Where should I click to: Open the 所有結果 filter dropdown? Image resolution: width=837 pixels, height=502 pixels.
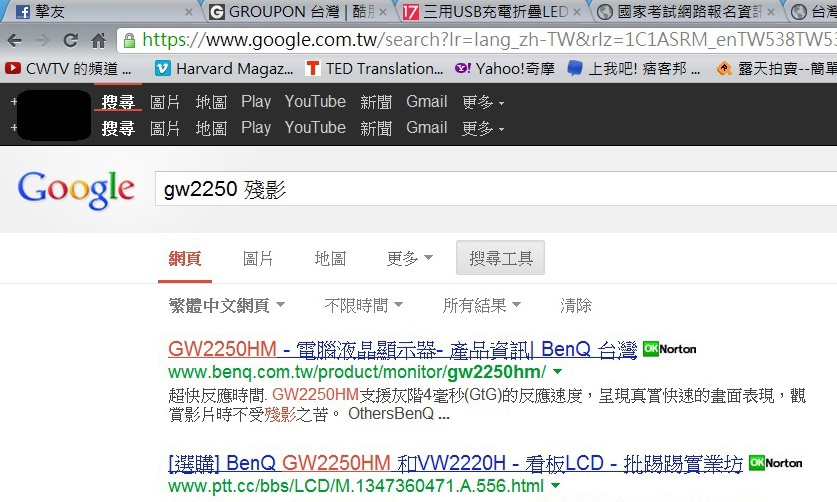[481, 305]
